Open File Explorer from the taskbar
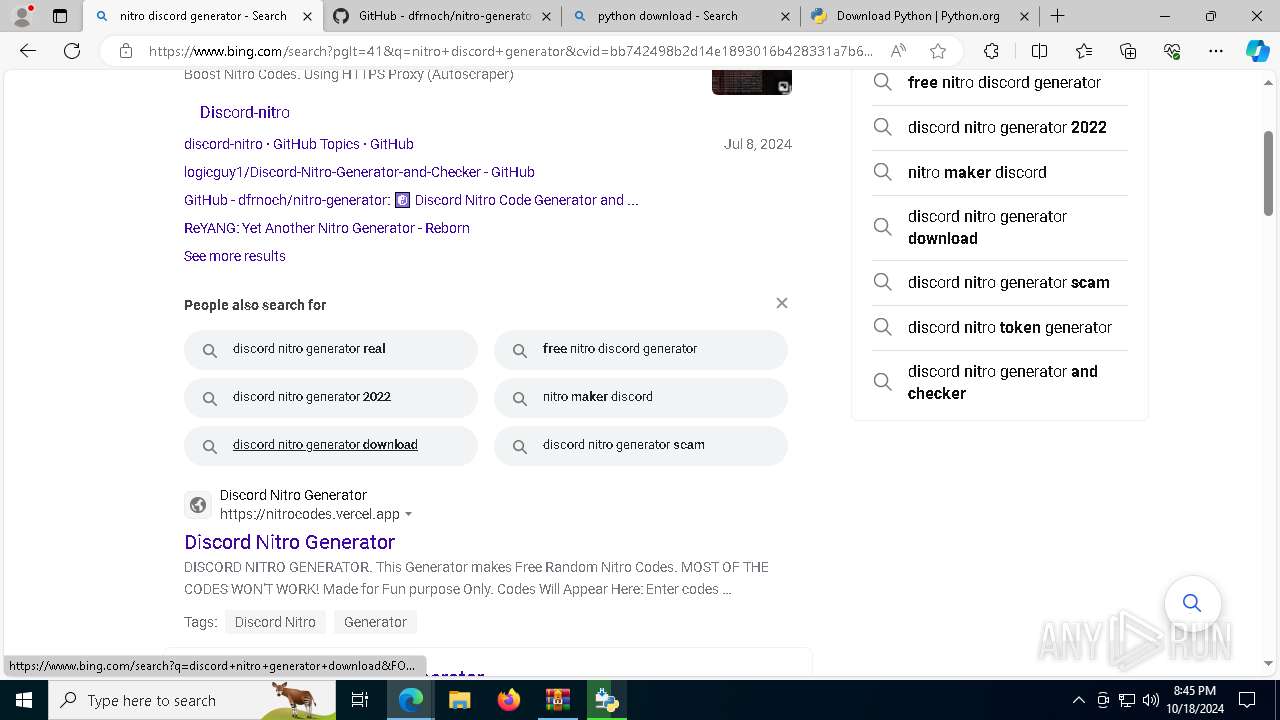This screenshot has width=1280, height=720. [x=459, y=700]
